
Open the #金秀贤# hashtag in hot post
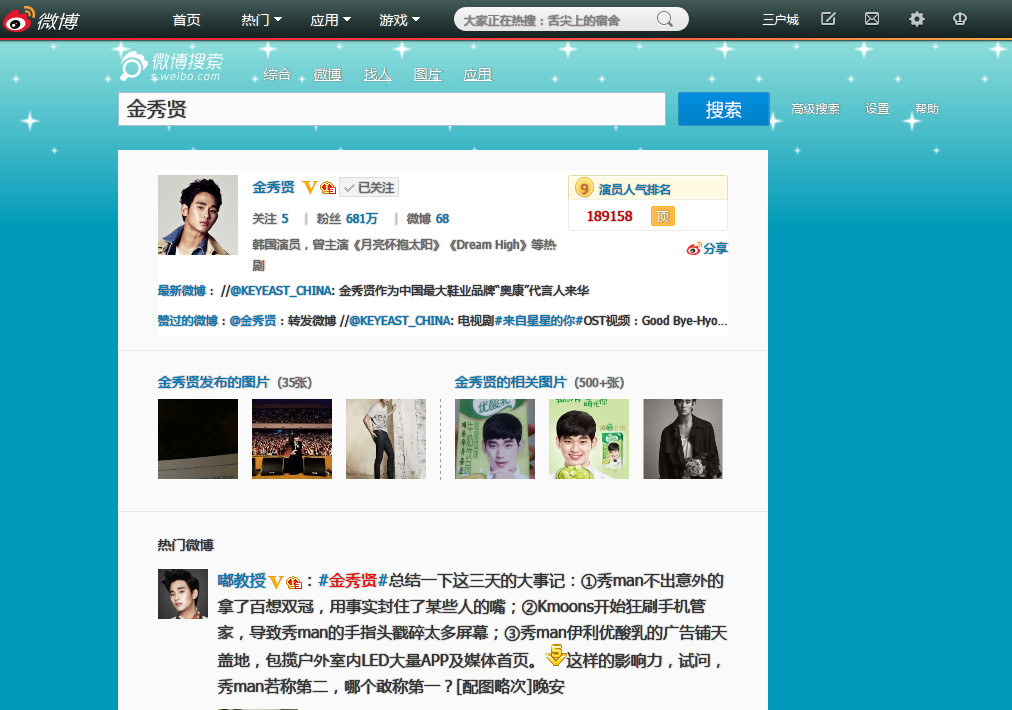pos(353,581)
